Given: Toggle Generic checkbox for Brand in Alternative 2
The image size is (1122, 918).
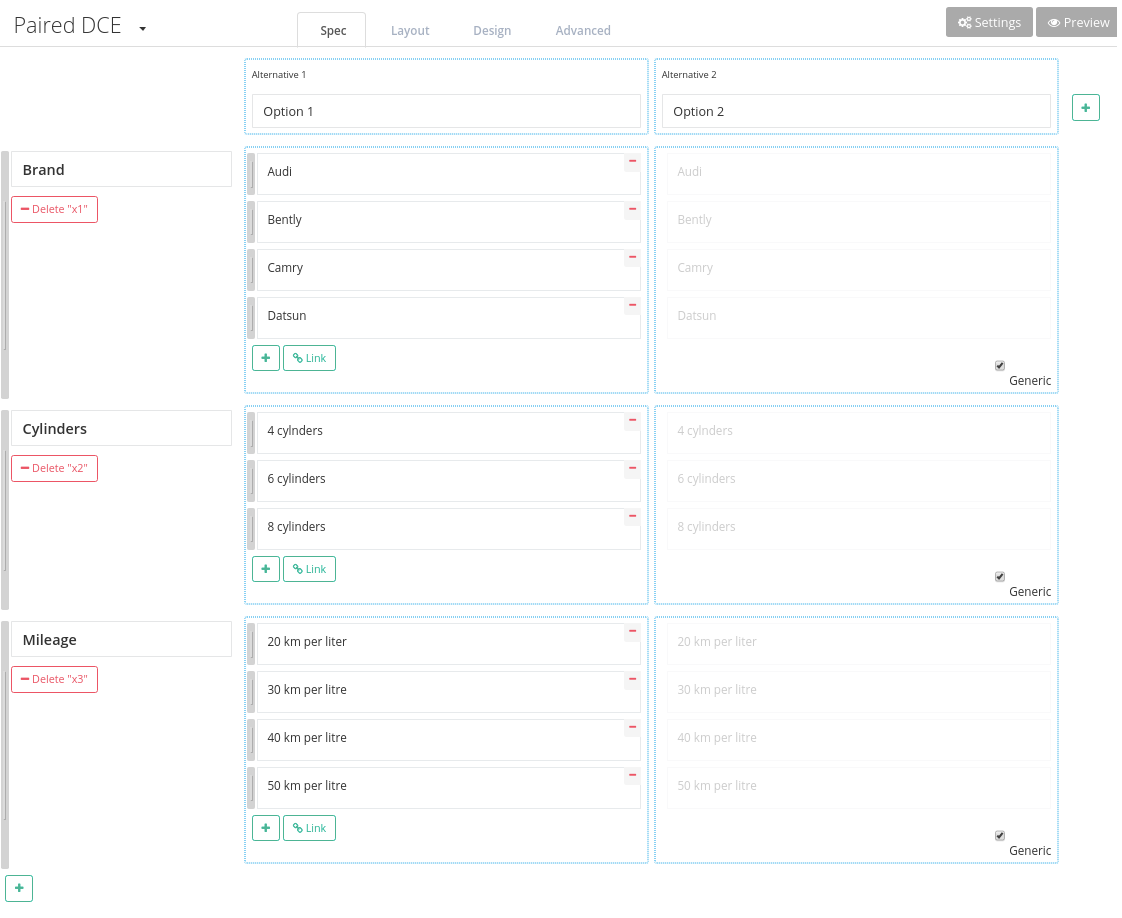Looking at the screenshot, I should pos(999,365).
